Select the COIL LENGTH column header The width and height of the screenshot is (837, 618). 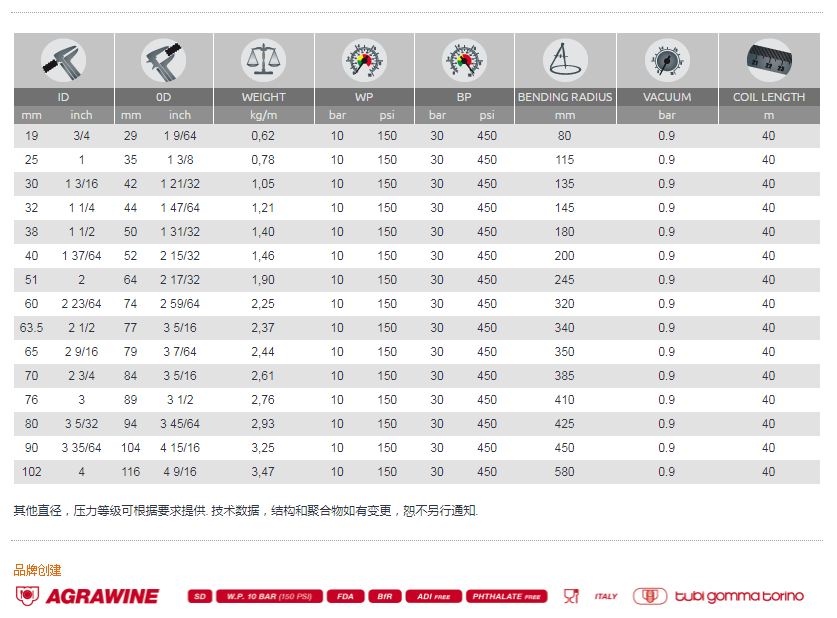point(768,97)
